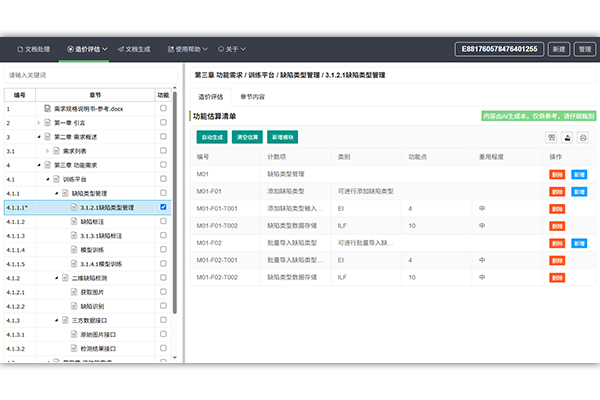This screenshot has width=600, height=400.
Task: Expand the 第一章 引言 tree node
Action: click(x=38, y=122)
